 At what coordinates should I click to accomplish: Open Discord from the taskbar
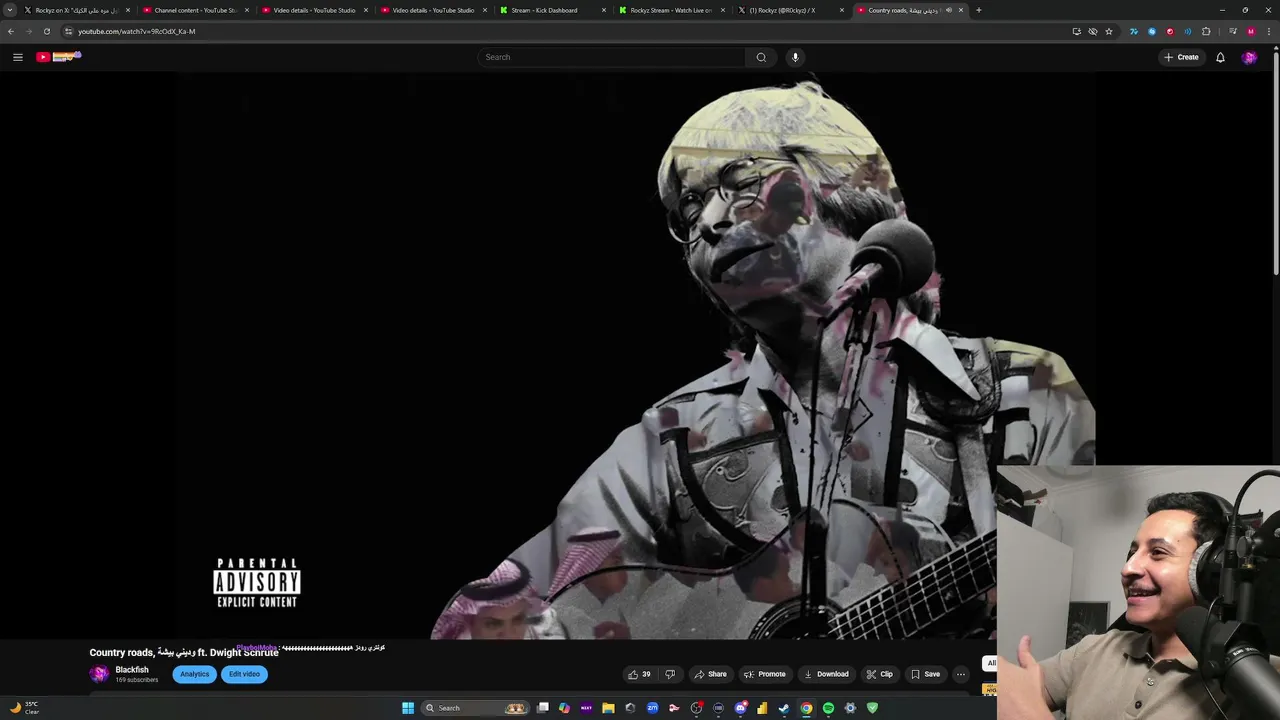[740, 708]
